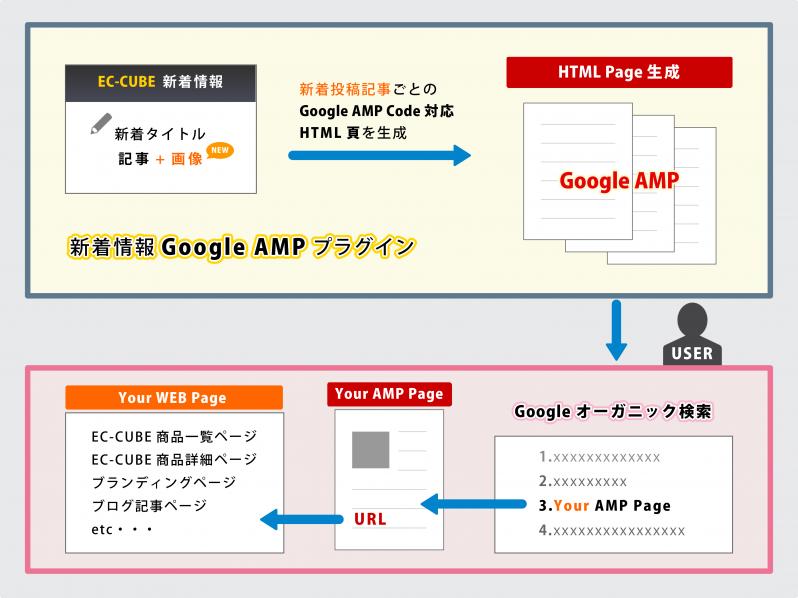This screenshot has height=598, width=798.
Task: Click the etc・・・ line
Action: click(x=122, y=530)
